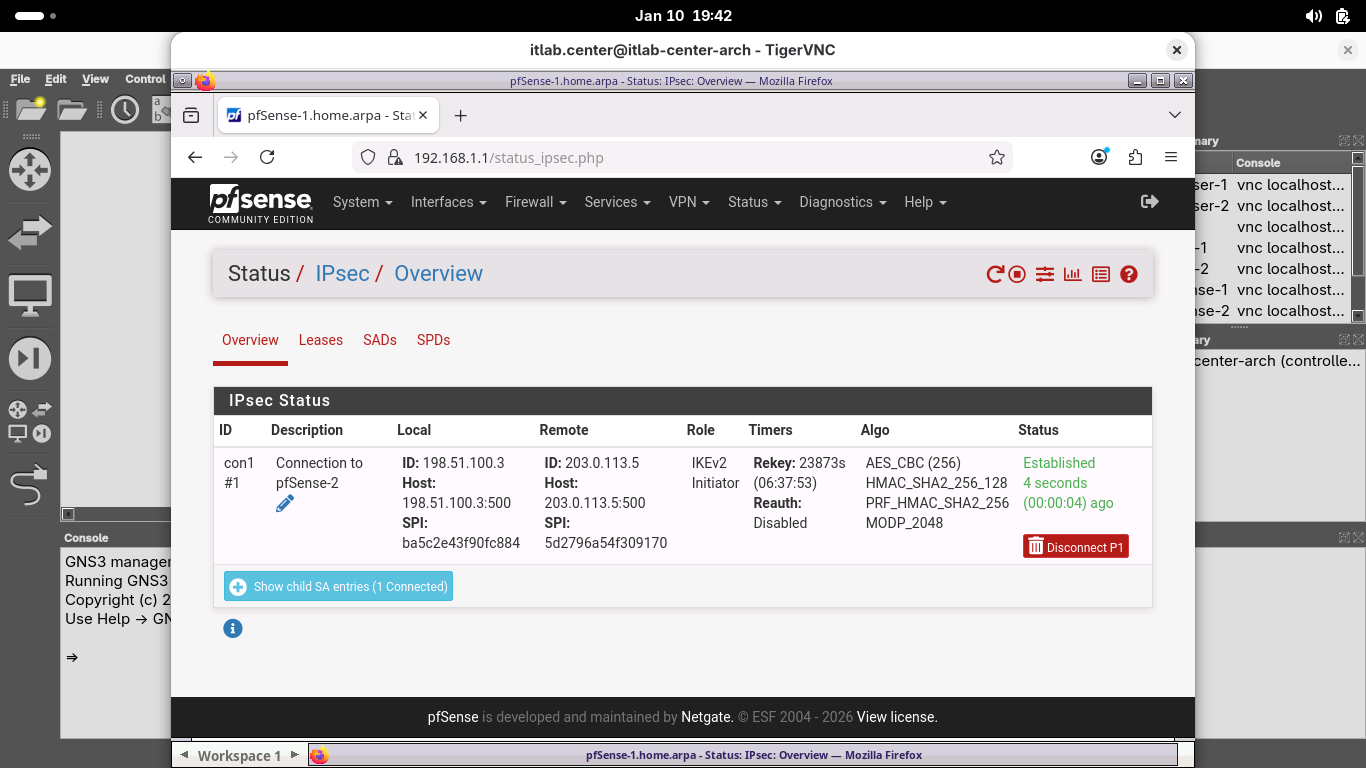Edit the con1 connection using the pencil icon
The width and height of the screenshot is (1366, 768).
[x=285, y=504]
